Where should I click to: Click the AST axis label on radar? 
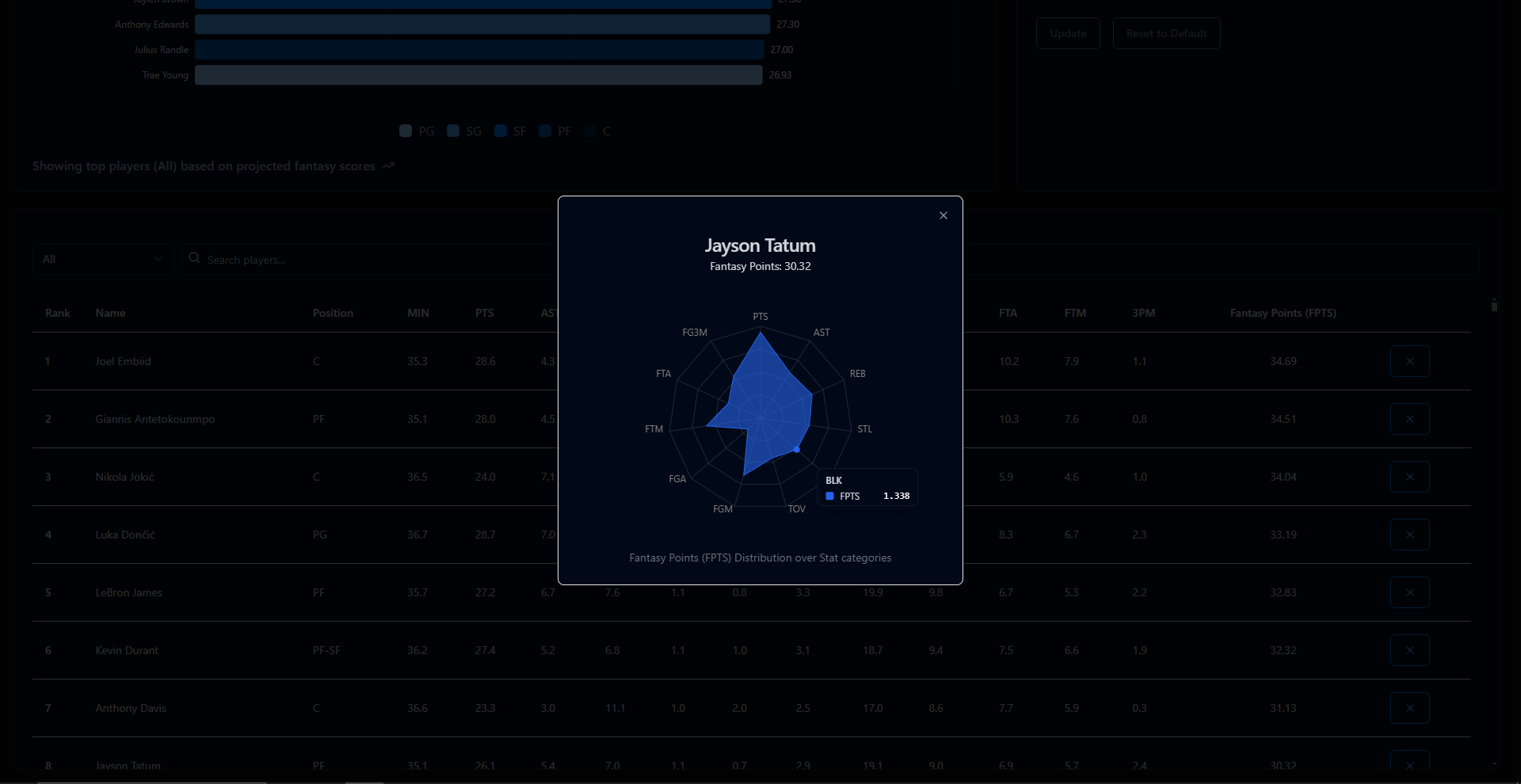(x=821, y=333)
